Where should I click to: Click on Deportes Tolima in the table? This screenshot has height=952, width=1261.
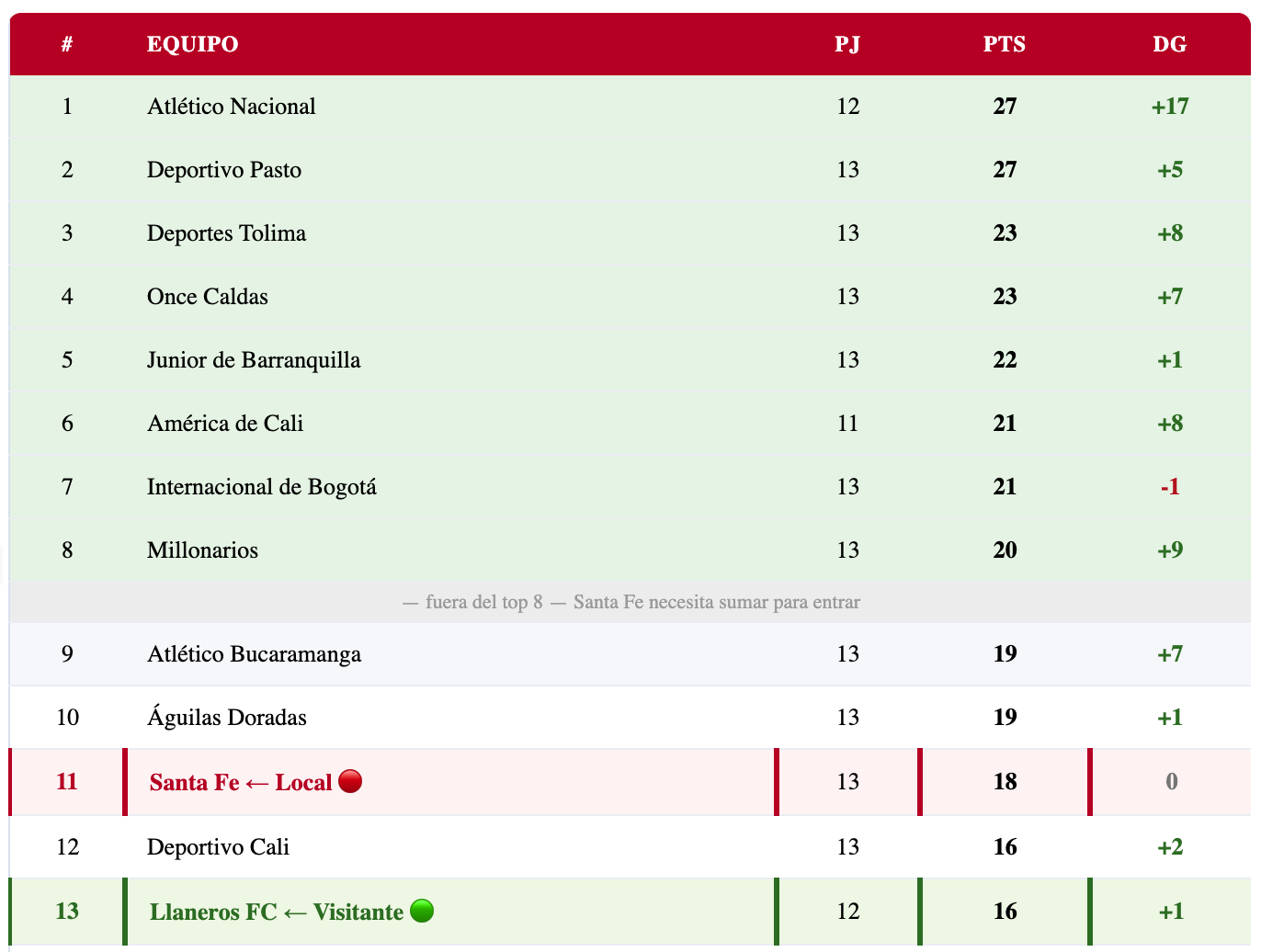pos(226,233)
